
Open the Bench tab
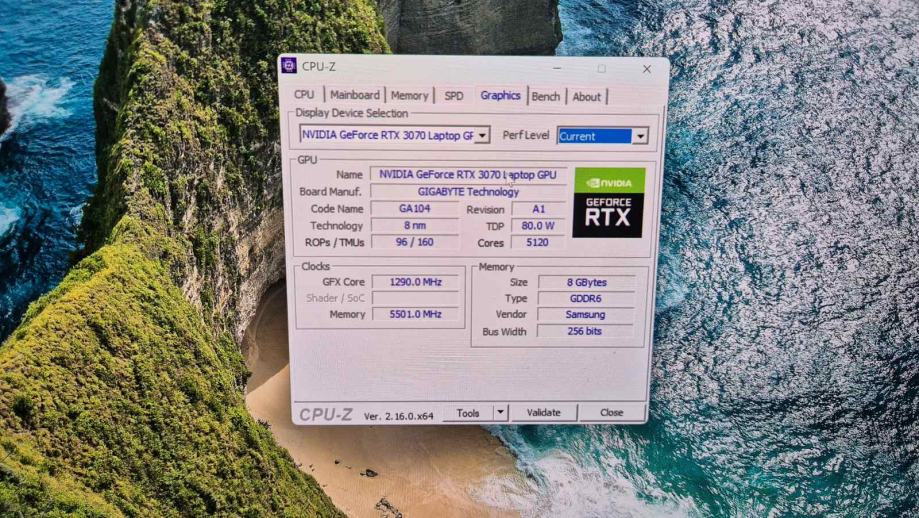[x=546, y=97]
